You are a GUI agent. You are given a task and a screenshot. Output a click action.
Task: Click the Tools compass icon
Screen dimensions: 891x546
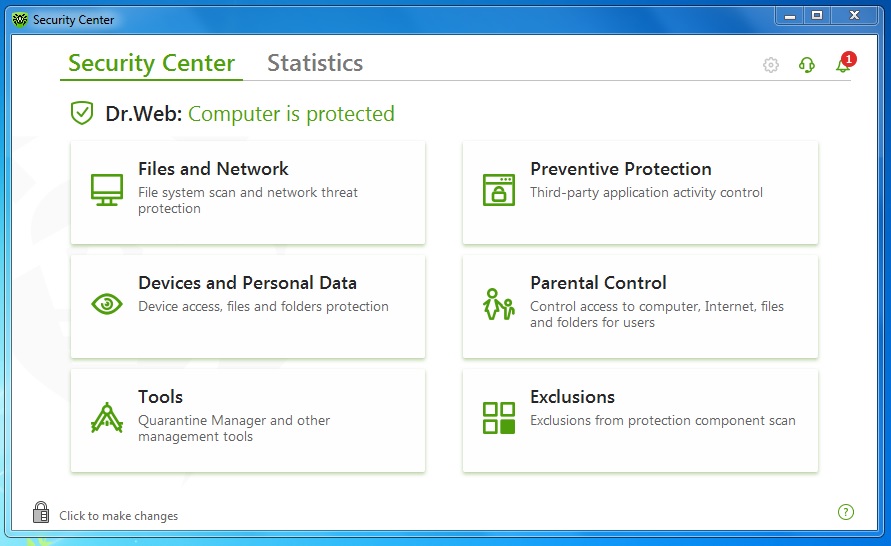107,418
